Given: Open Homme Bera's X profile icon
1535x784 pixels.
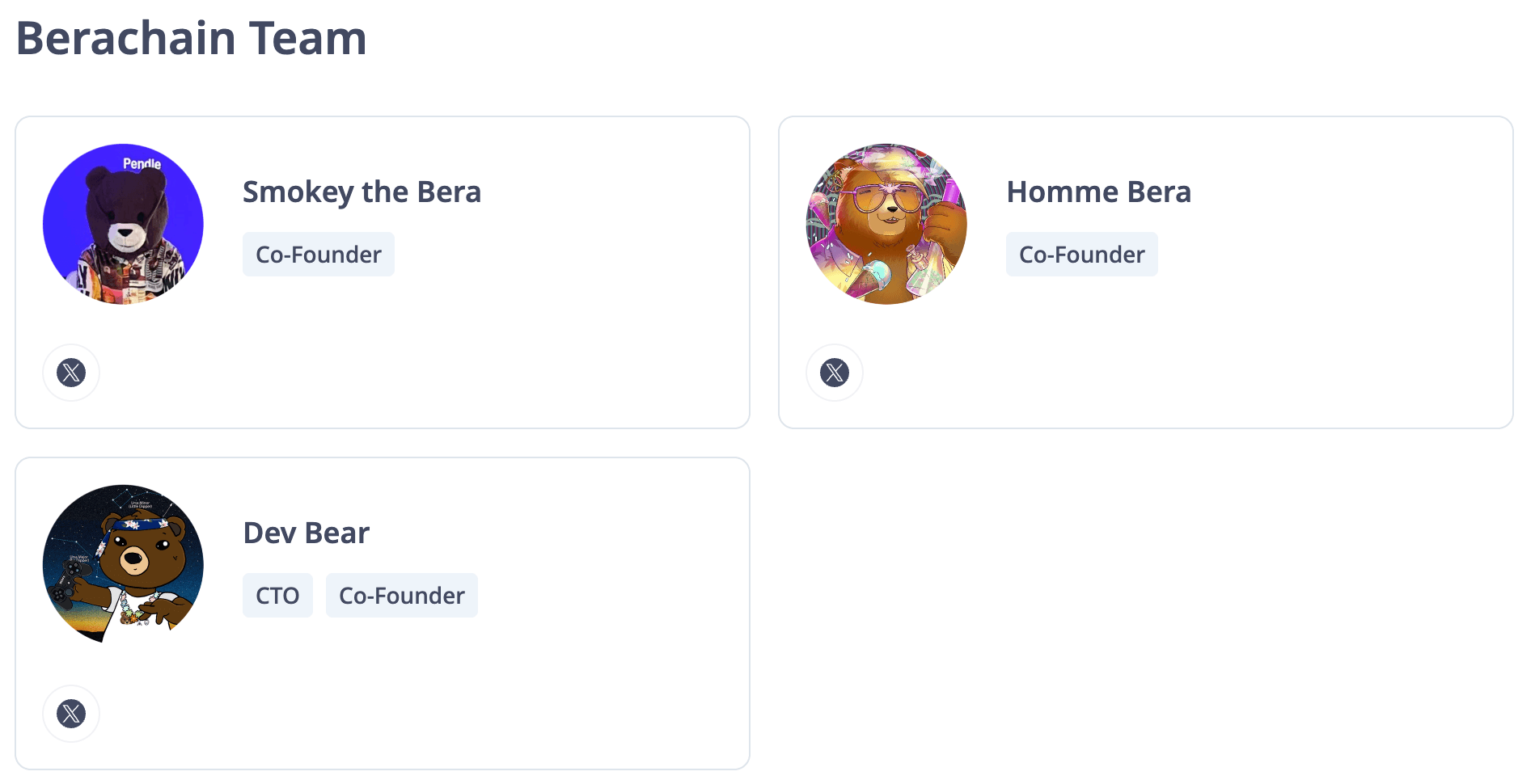Looking at the screenshot, I should pos(834,373).
